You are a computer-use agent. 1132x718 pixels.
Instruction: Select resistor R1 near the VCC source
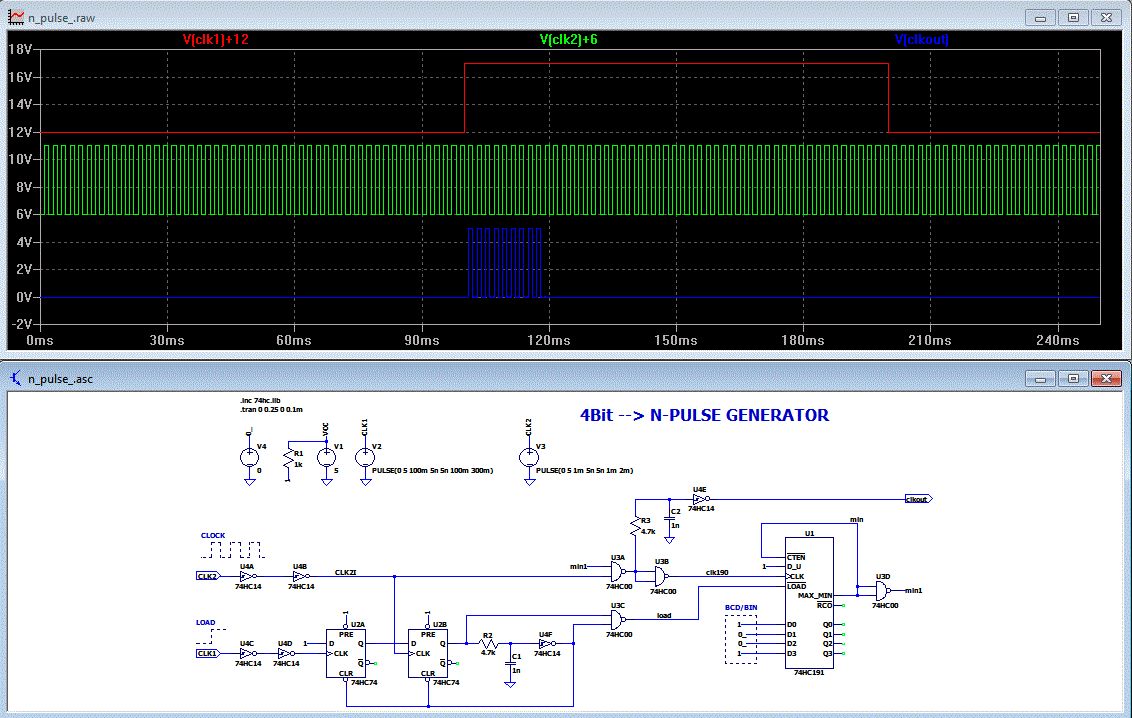pos(288,460)
